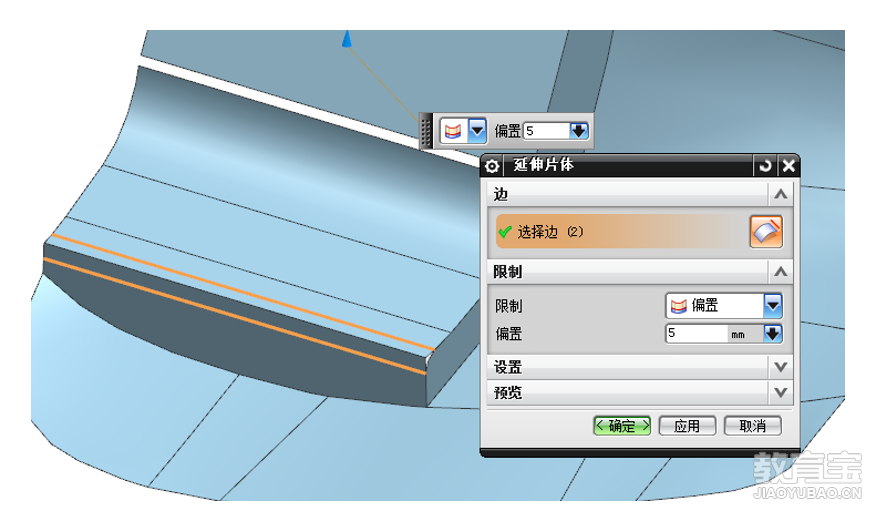Open the floating 偏置 field options arrow
Viewport: 883px width, 522px height.
(579, 131)
